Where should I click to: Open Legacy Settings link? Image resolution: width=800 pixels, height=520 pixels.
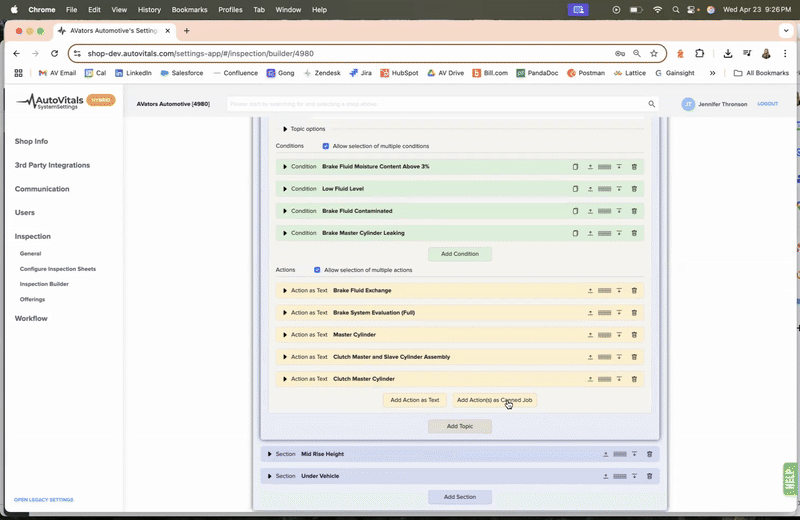point(43,500)
